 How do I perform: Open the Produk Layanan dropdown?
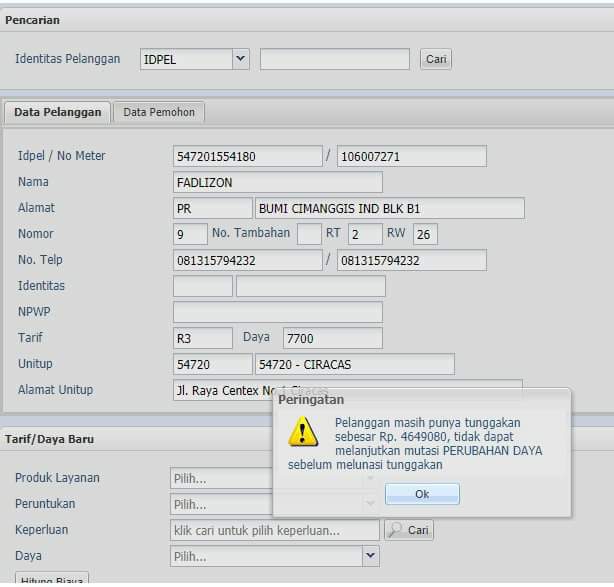(220, 478)
